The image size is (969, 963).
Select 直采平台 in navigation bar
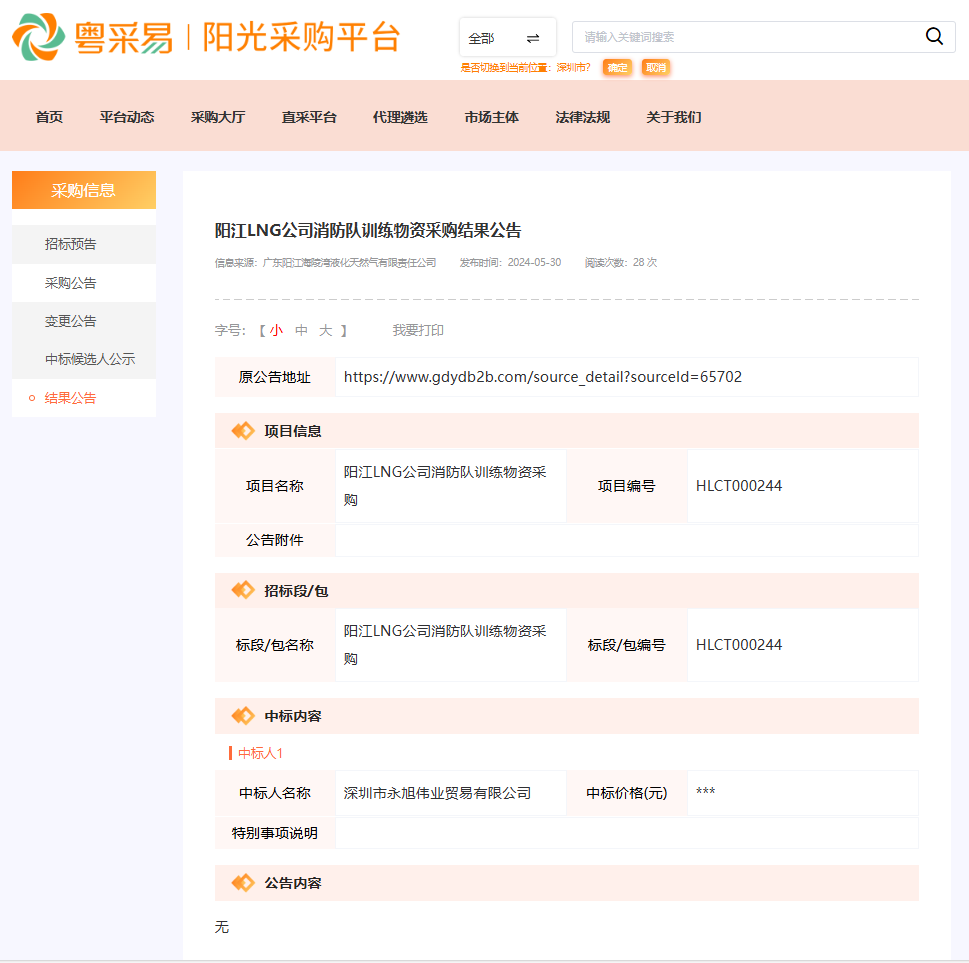coord(309,117)
